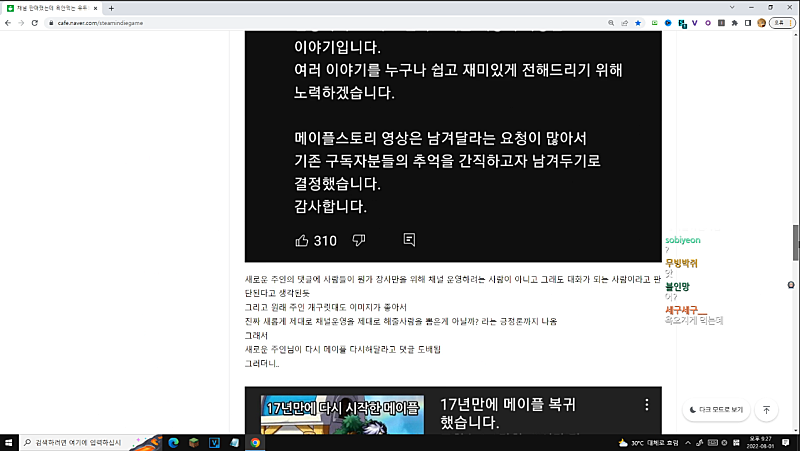The height and width of the screenshot is (451, 800).
Task: Open the three-dot menu on video card
Action: click(646, 405)
